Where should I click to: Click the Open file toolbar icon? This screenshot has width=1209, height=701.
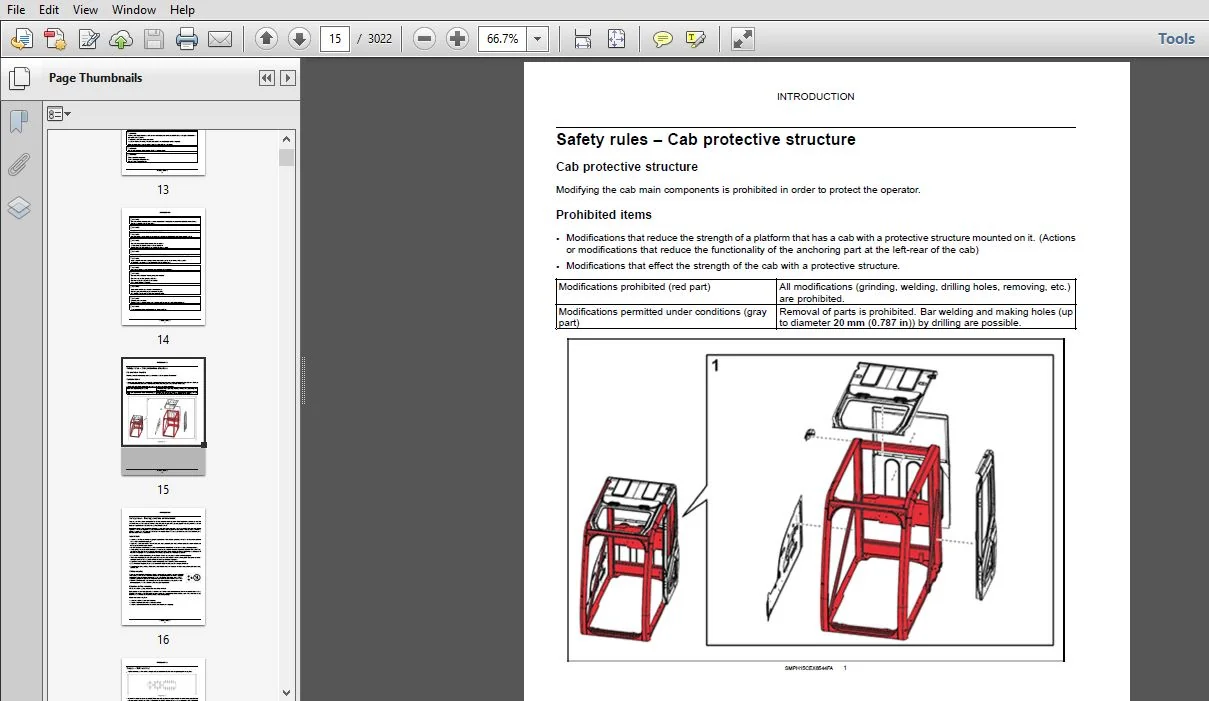pos(22,39)
